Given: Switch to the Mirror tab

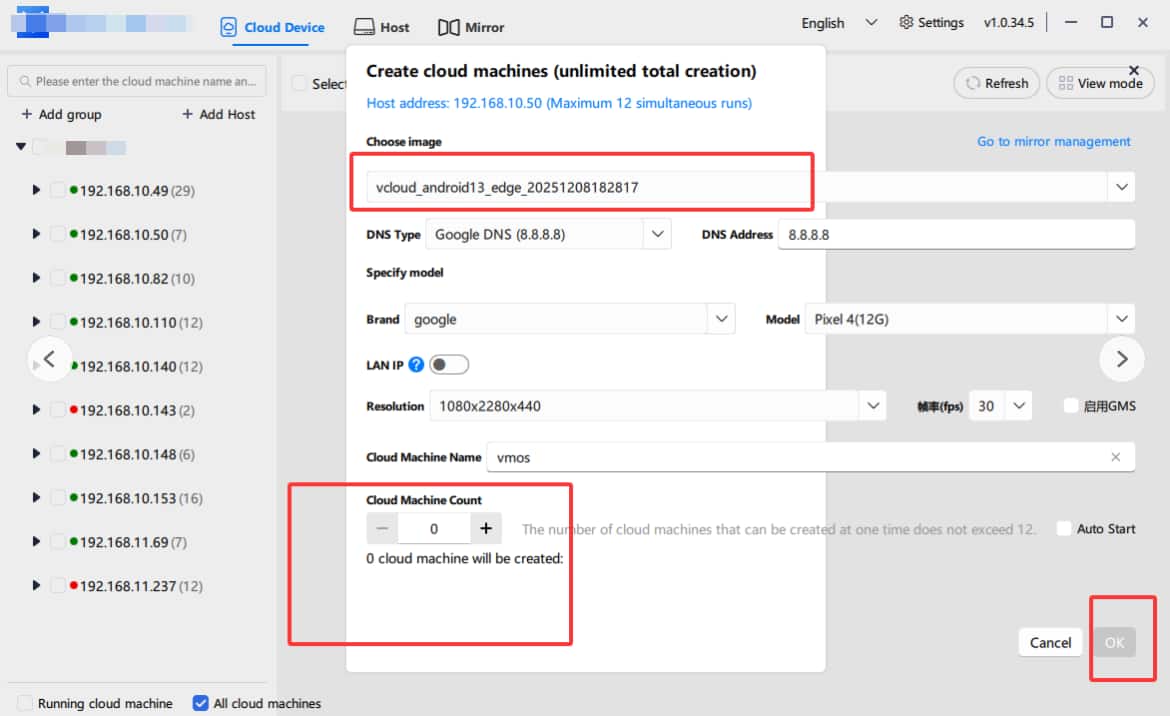Looking at the screenshot, I should (x=471, y=27).
